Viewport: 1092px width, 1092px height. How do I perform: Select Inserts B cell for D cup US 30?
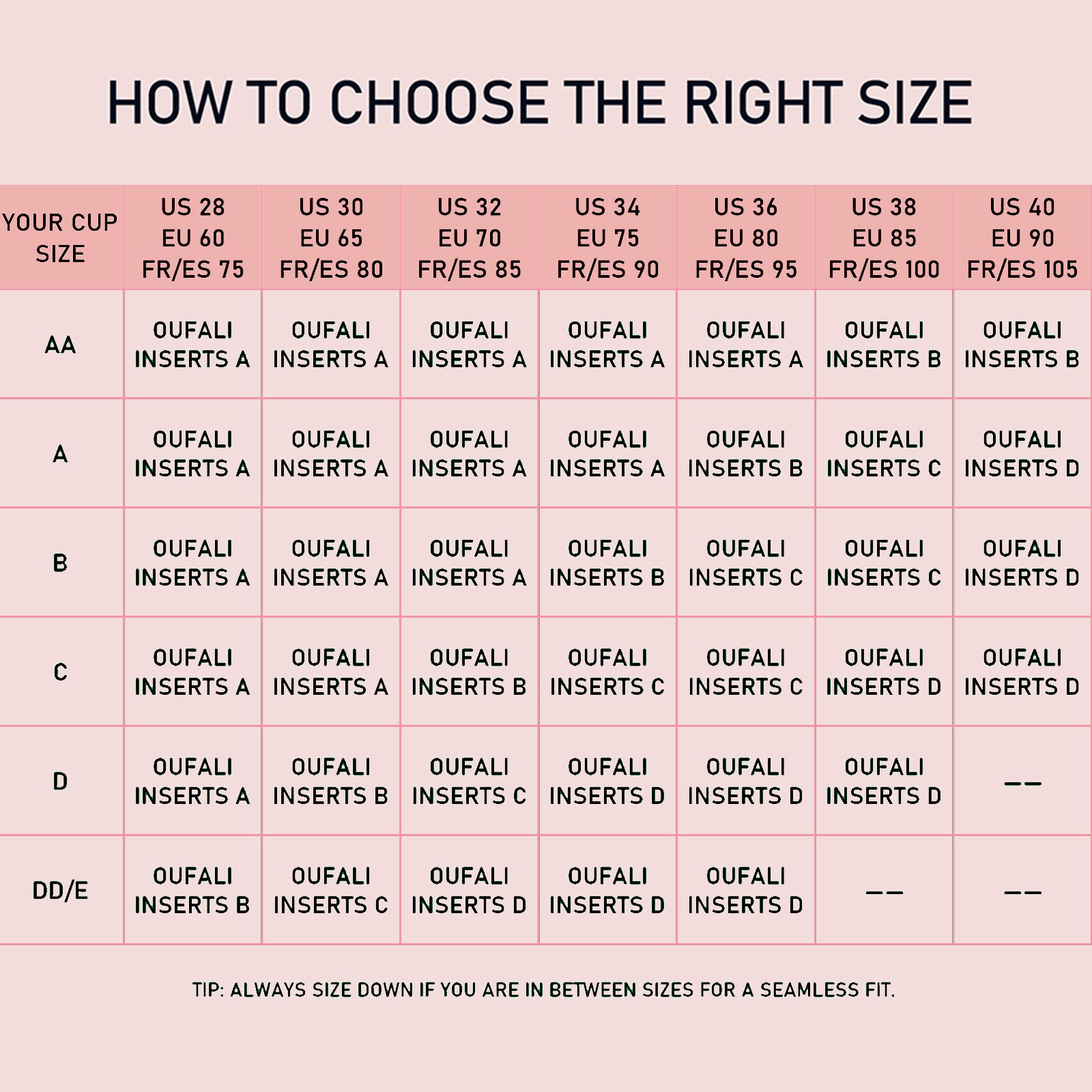click(331, 781)
